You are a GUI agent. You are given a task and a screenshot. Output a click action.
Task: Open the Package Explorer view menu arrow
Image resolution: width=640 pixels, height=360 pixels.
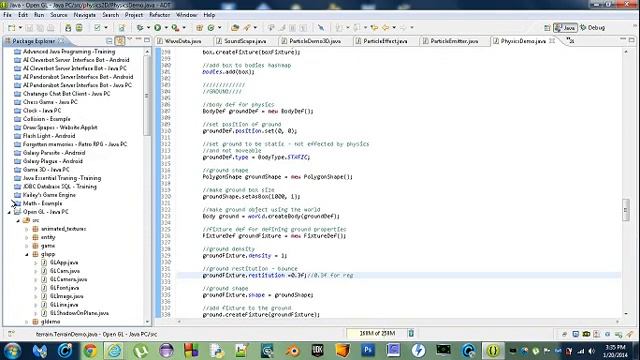click(x=130, y=40)
